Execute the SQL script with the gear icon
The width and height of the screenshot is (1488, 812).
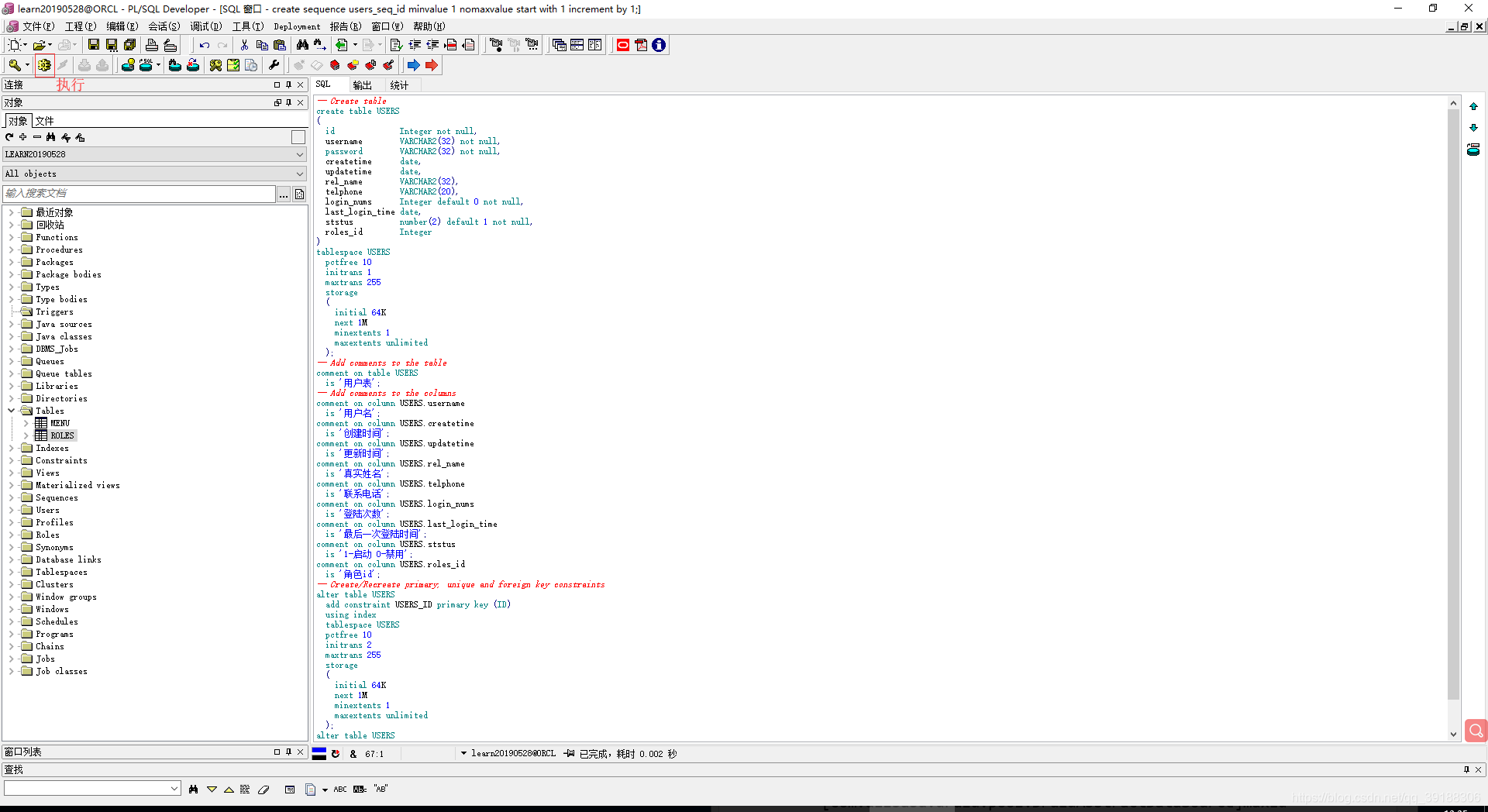(44, 65)
